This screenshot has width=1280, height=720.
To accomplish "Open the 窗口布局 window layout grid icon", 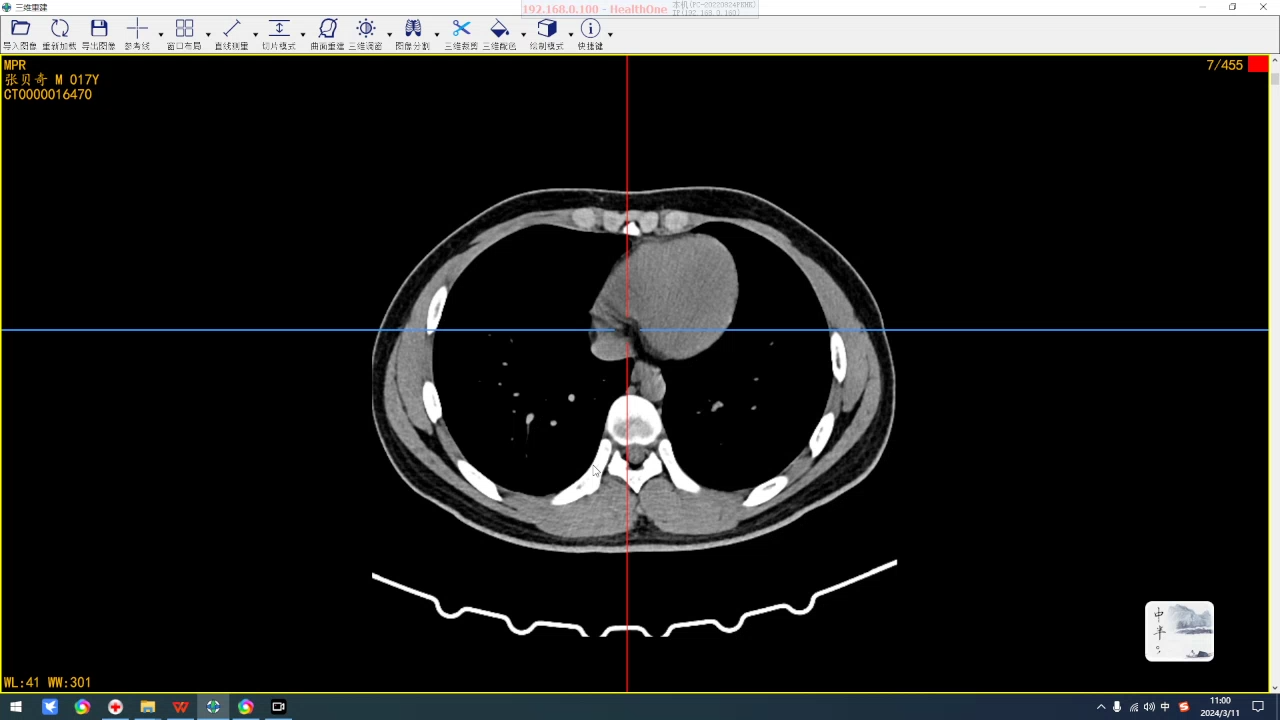I will click(184, 30).
